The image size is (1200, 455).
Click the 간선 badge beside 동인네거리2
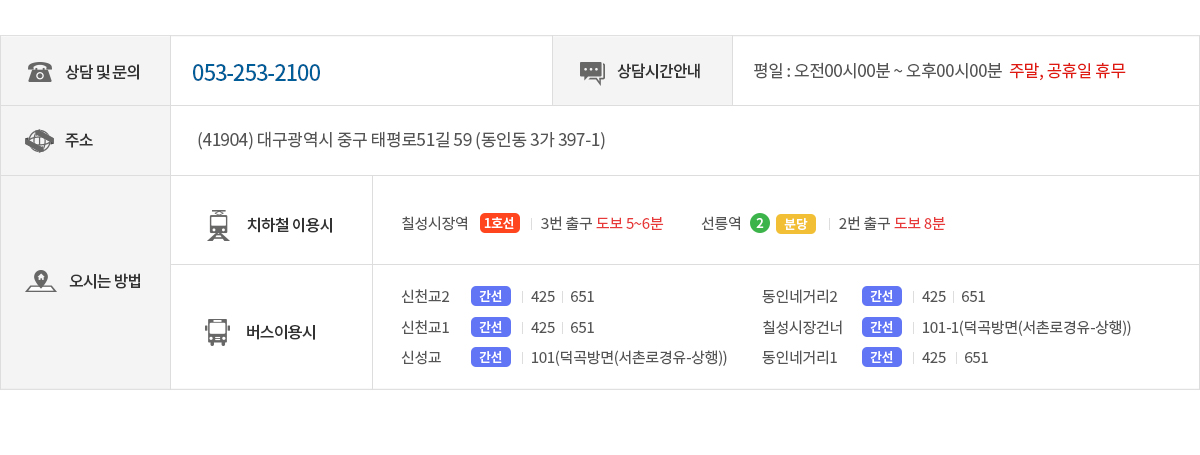[x=882, y=296]
